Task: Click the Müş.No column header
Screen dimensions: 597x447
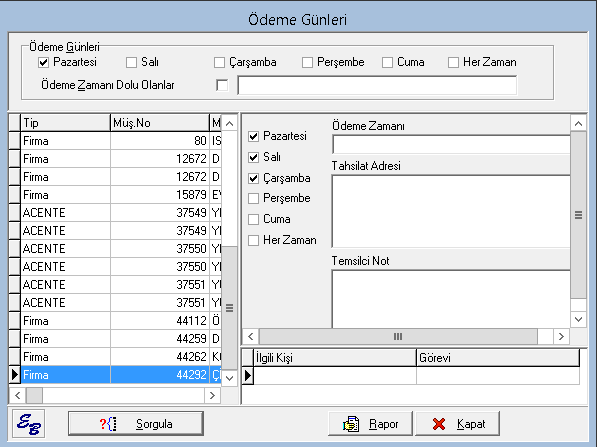Action: pyautogui.click(x=160, y=123)
